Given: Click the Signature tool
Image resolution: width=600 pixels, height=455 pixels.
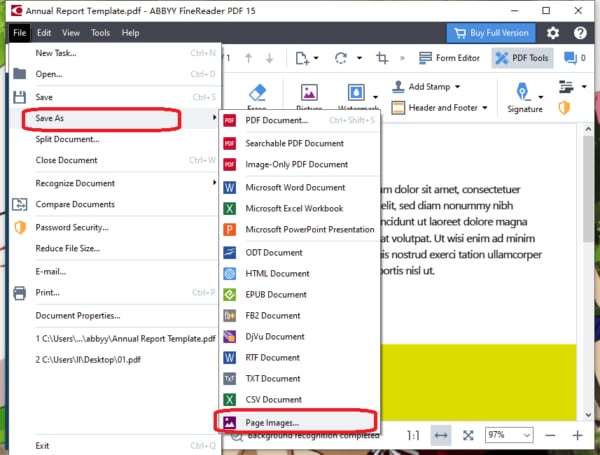Looking at the screenshot, I should click(x=525, y=98).
